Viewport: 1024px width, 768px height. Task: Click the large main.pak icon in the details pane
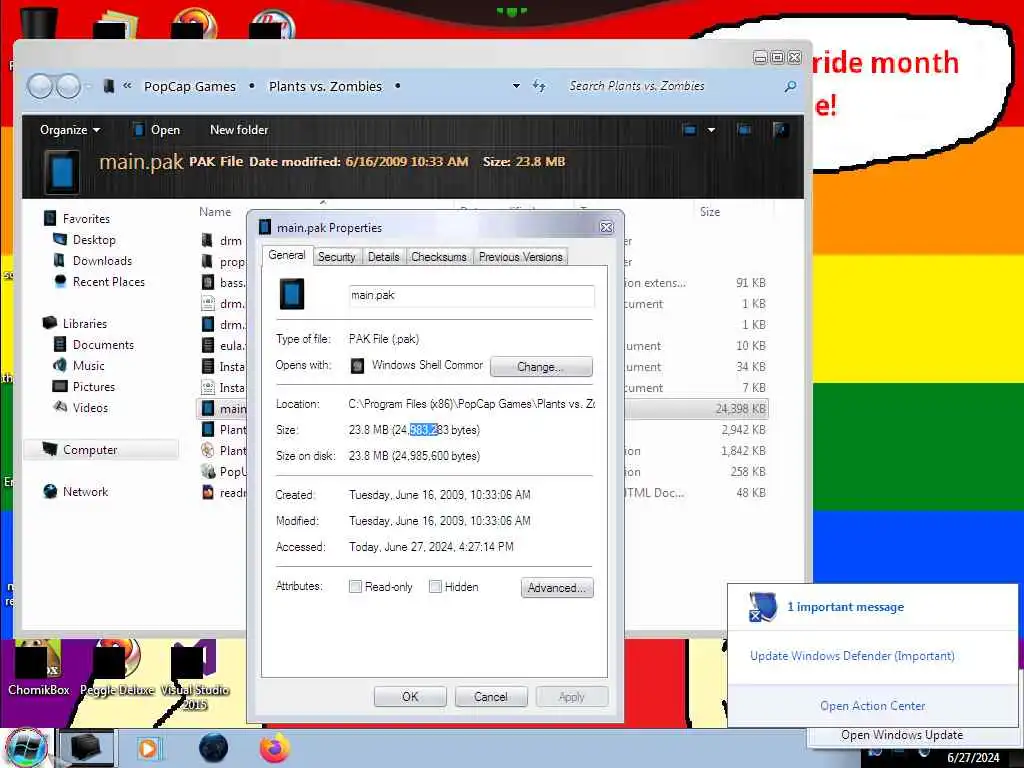click(x=62, y=172)
